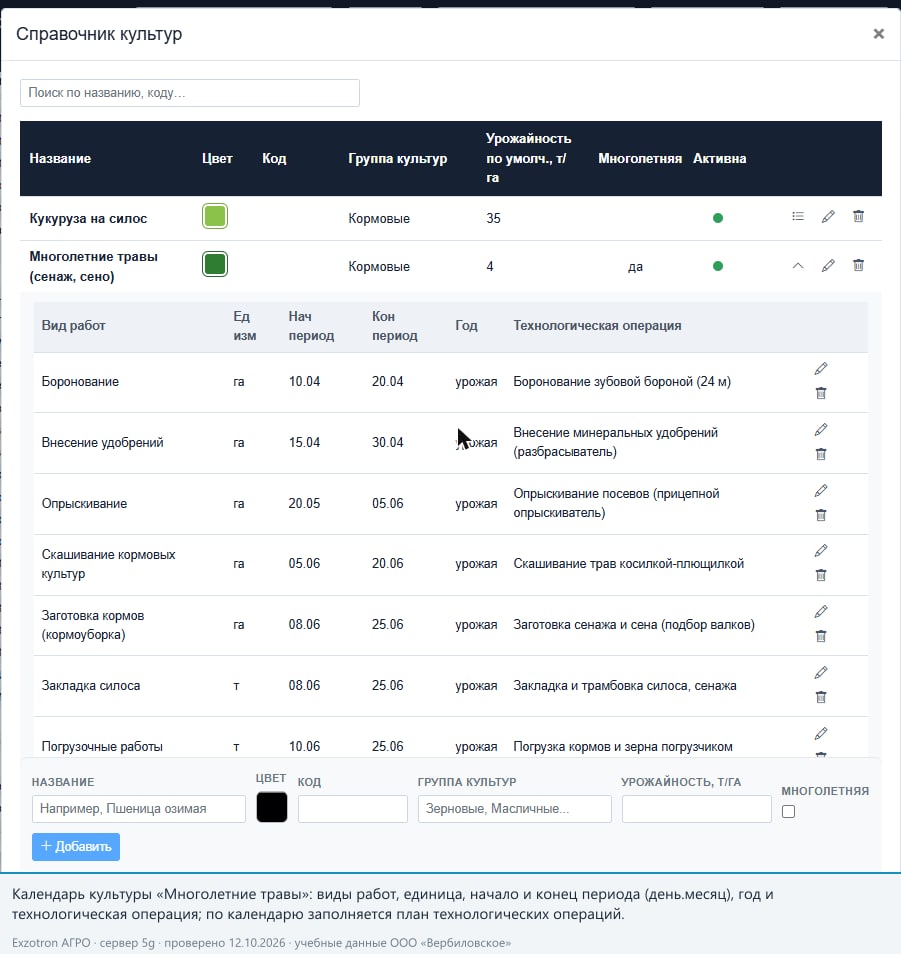Delete the Скашивание кормовых культур row

pyautogui.click(x=821, y=575)
